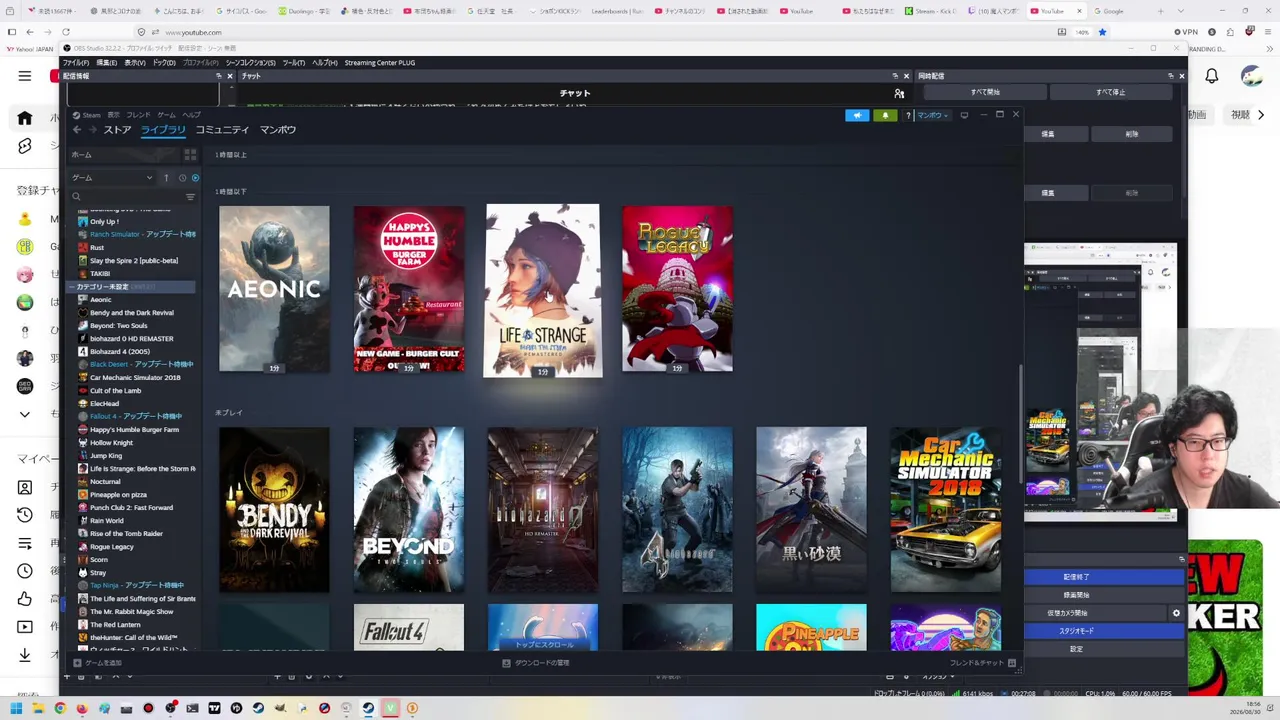This screenshot has height=720, width=1280.
Task: Open the Aeonic game cover
Action: point(274,289)
